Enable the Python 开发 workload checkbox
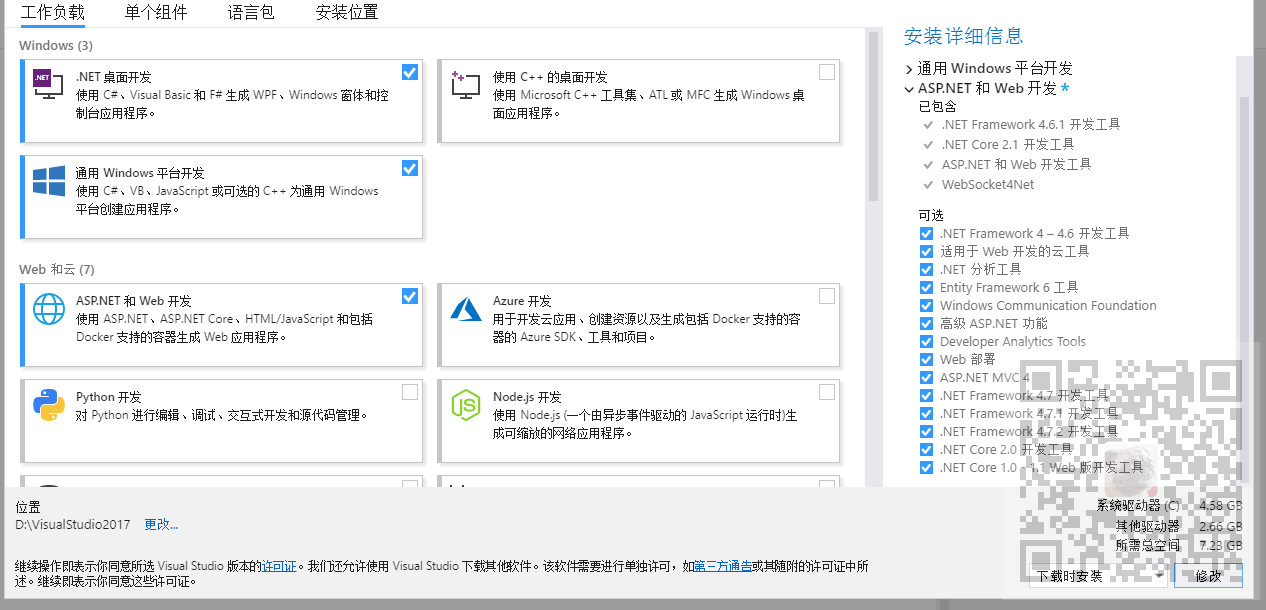This screenshot has width=1266, height=610. [410, 392]
